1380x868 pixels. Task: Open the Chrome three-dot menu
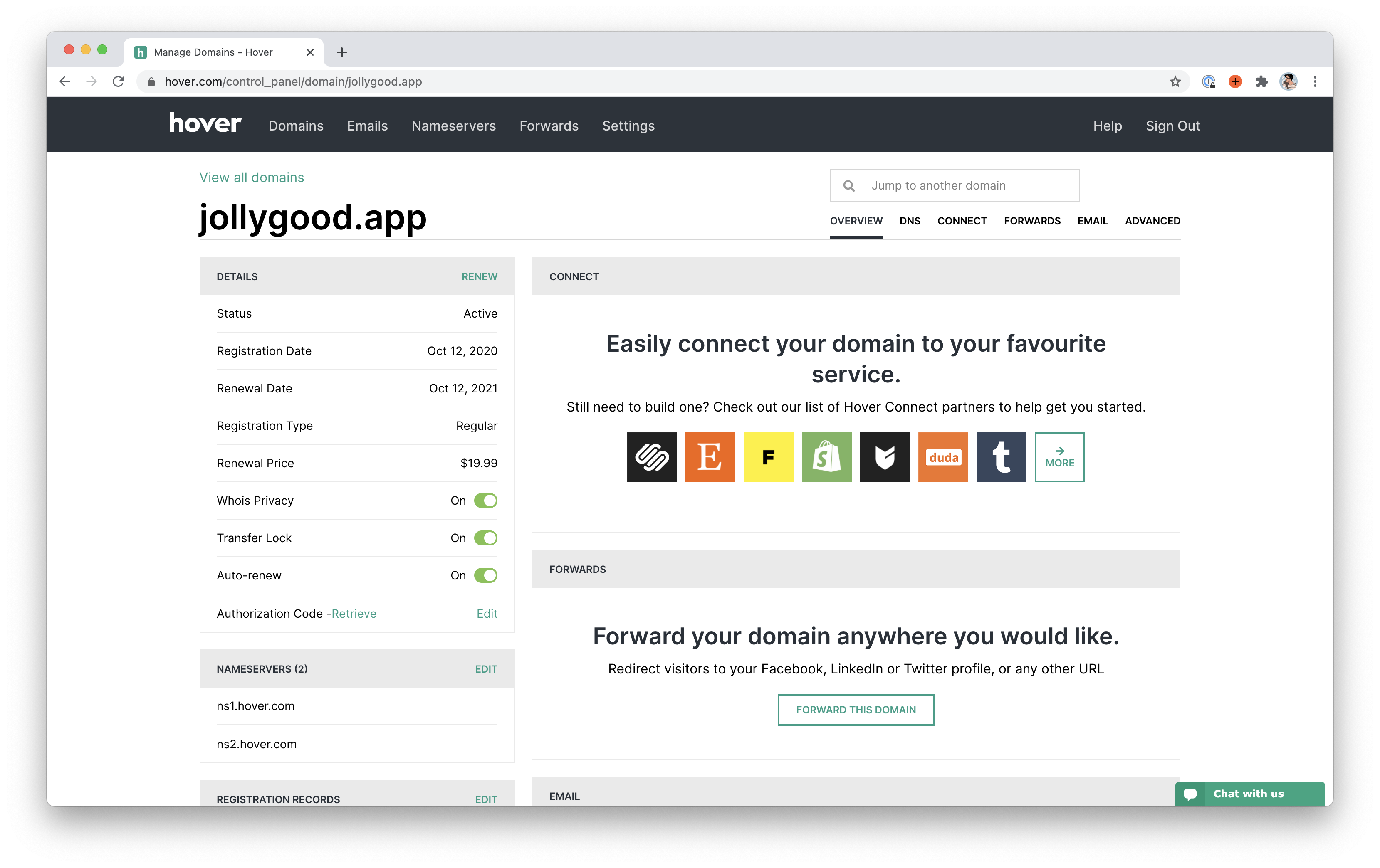[x=1315, y=81]
